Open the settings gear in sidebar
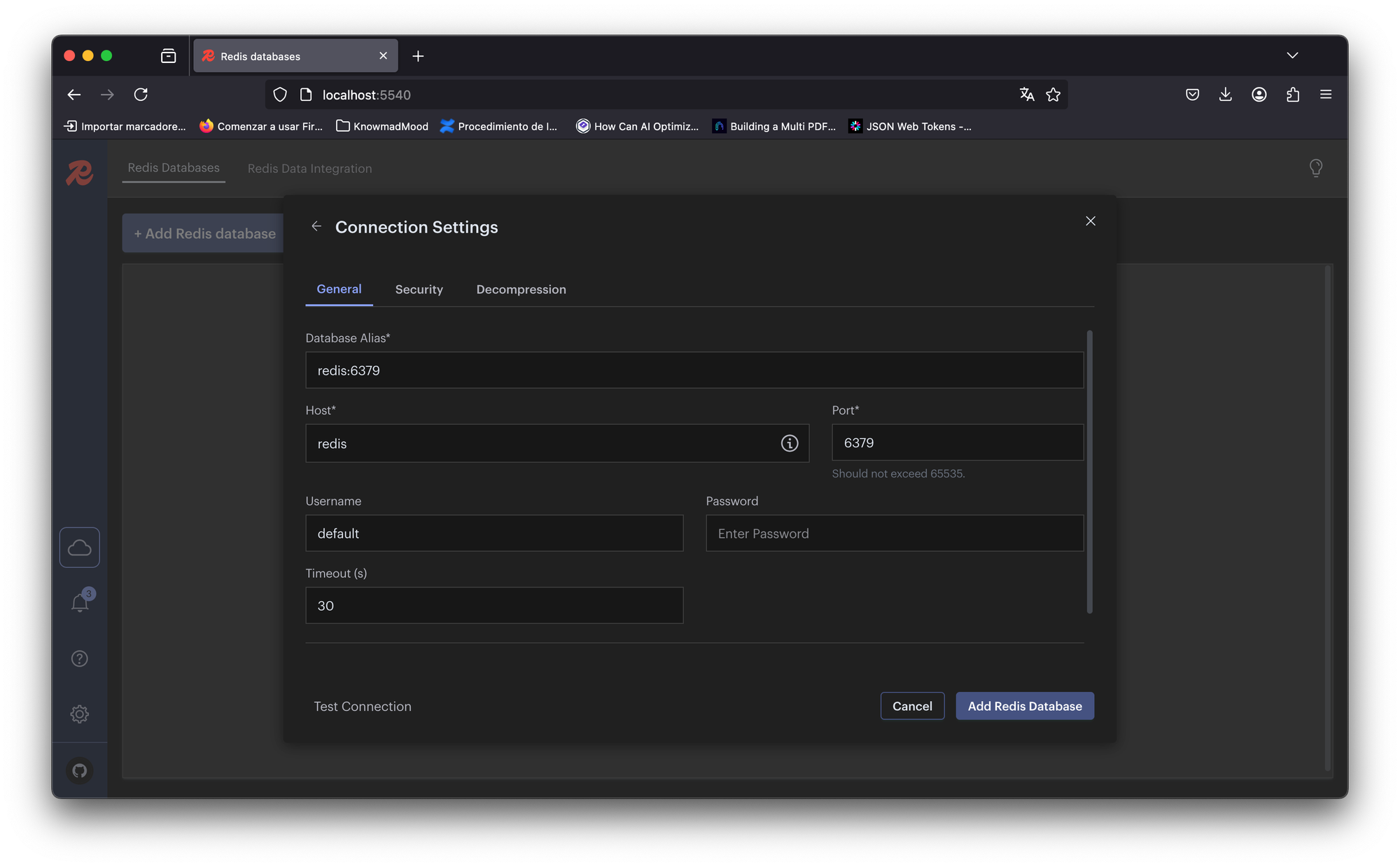Viewport: 1400px width, 867px height. [x=80, y=714]
